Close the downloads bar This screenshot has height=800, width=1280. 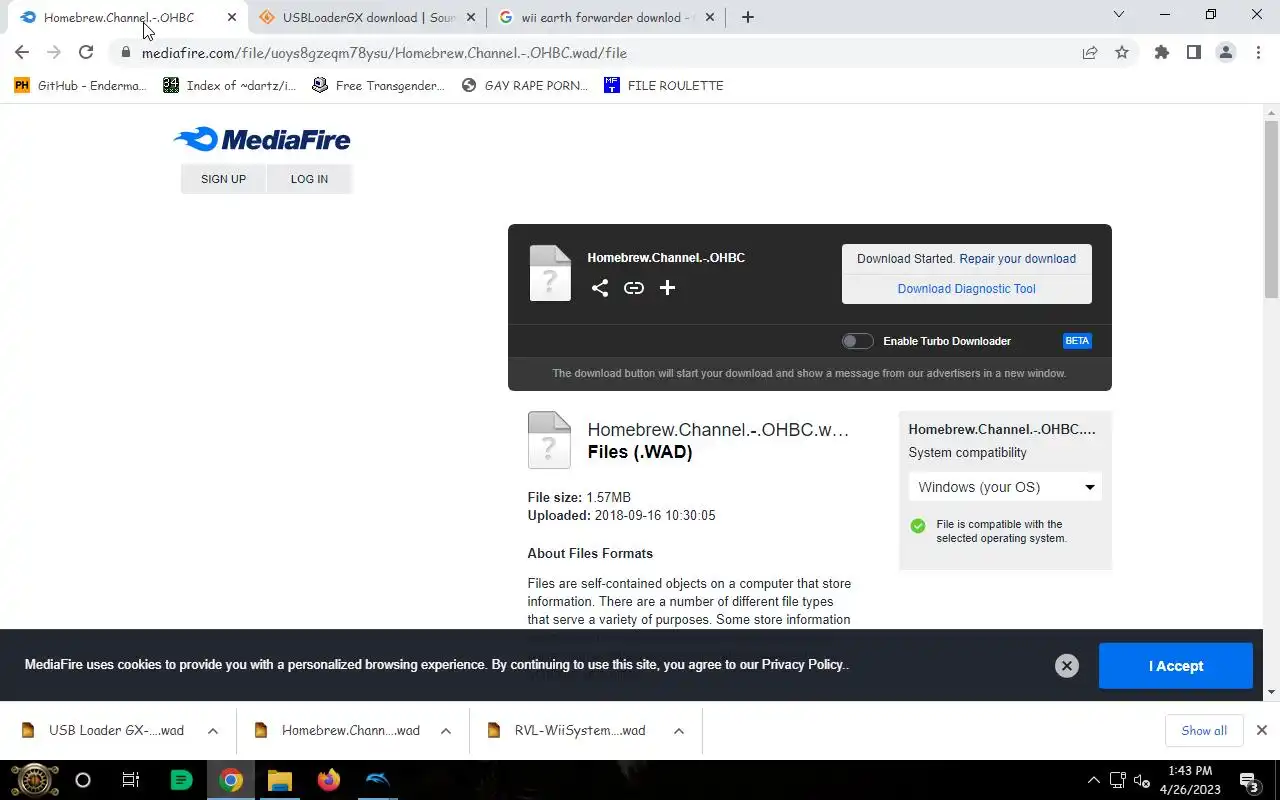(1261, 730)
